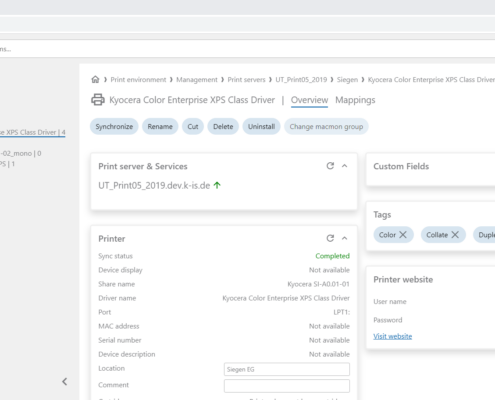
Task: Open UT_Print05_2019 breadcrumb
Action: (301, 80)
